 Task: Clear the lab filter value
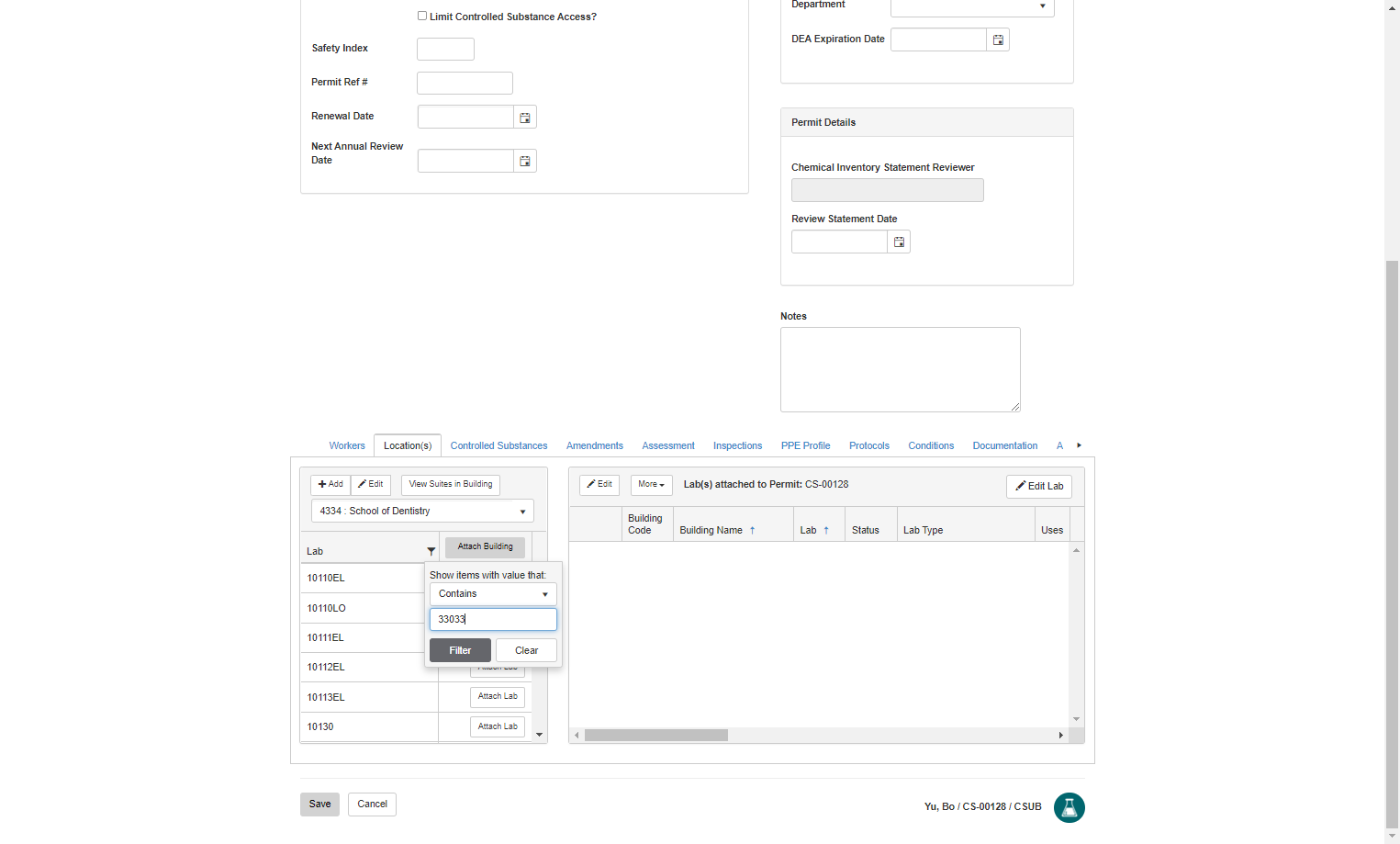pyautogui.click(x=526, y=650)
